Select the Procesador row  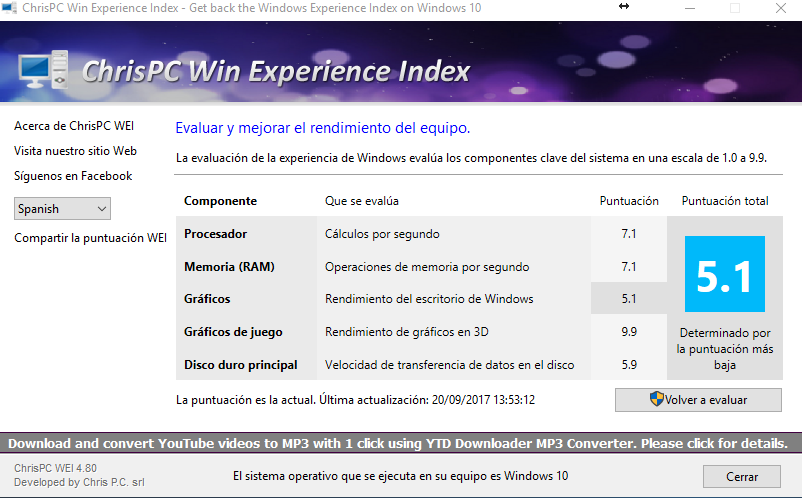pyautogui.click(x=215, y=234)
